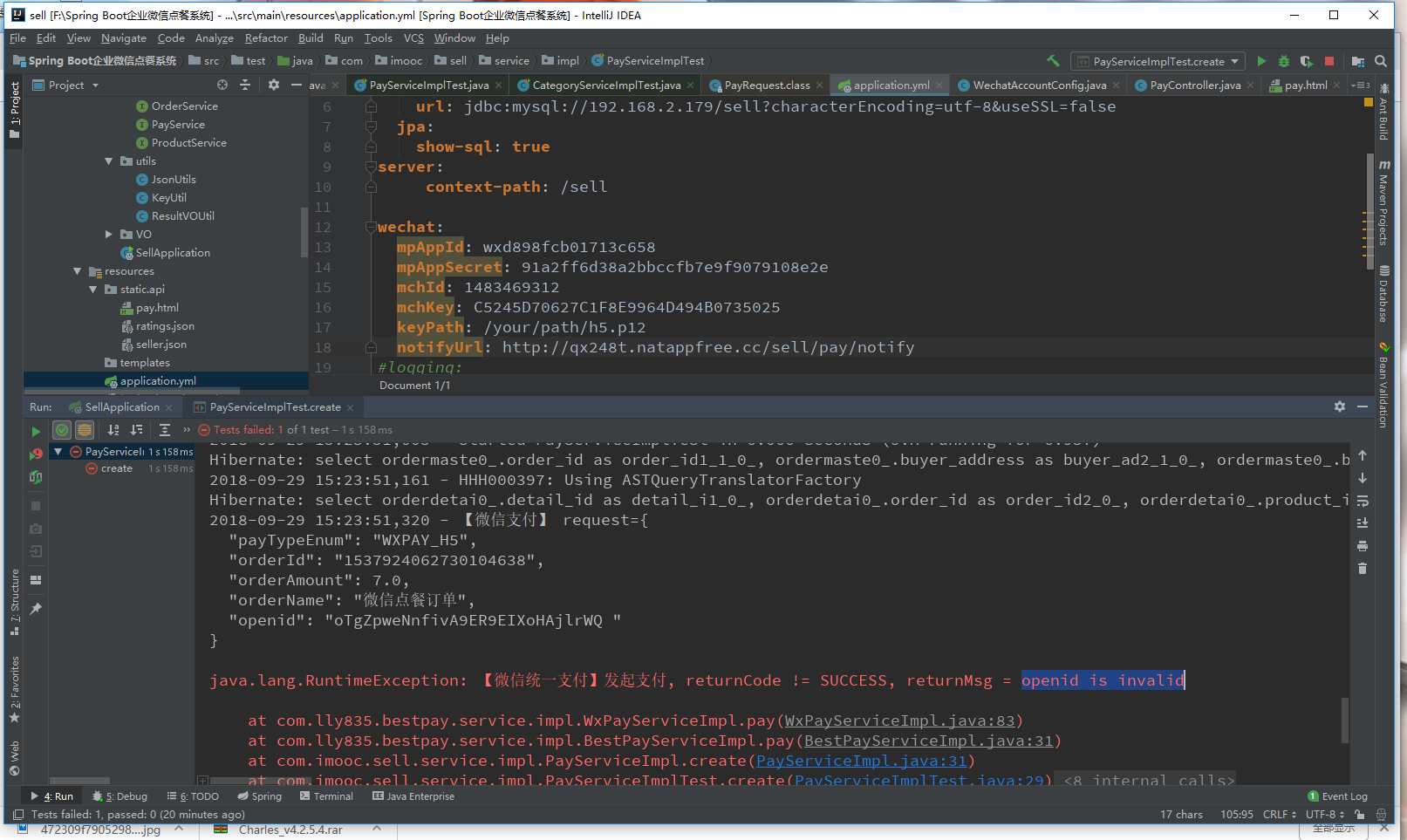Restore the Run panel layout icon
The image size is (1407, 840).
[36, 580]
